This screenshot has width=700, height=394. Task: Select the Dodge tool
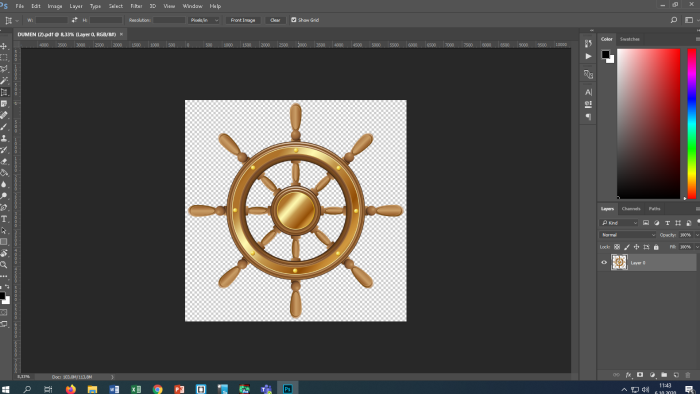coord(4,196)
